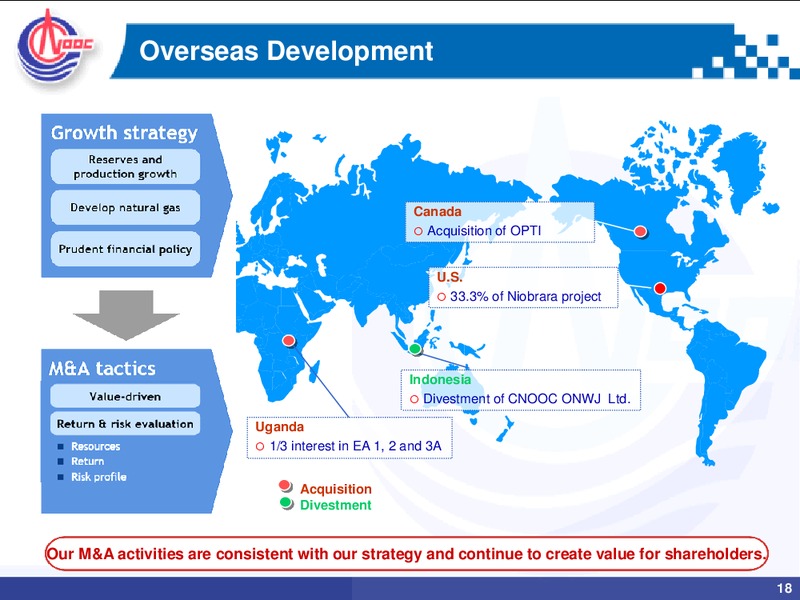Click the red marker on the U.S.
Viewport: 800px width, 600px height.
(660, 289)
